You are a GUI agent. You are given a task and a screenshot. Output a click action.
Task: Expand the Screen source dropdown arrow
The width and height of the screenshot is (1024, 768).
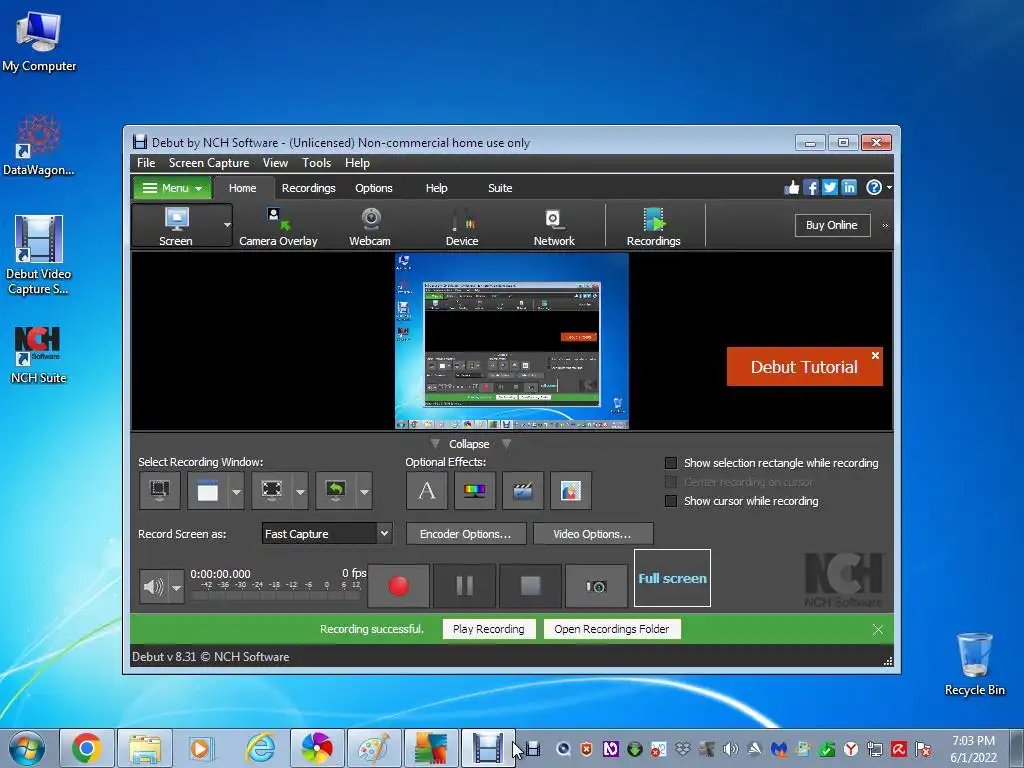(227, 225)
